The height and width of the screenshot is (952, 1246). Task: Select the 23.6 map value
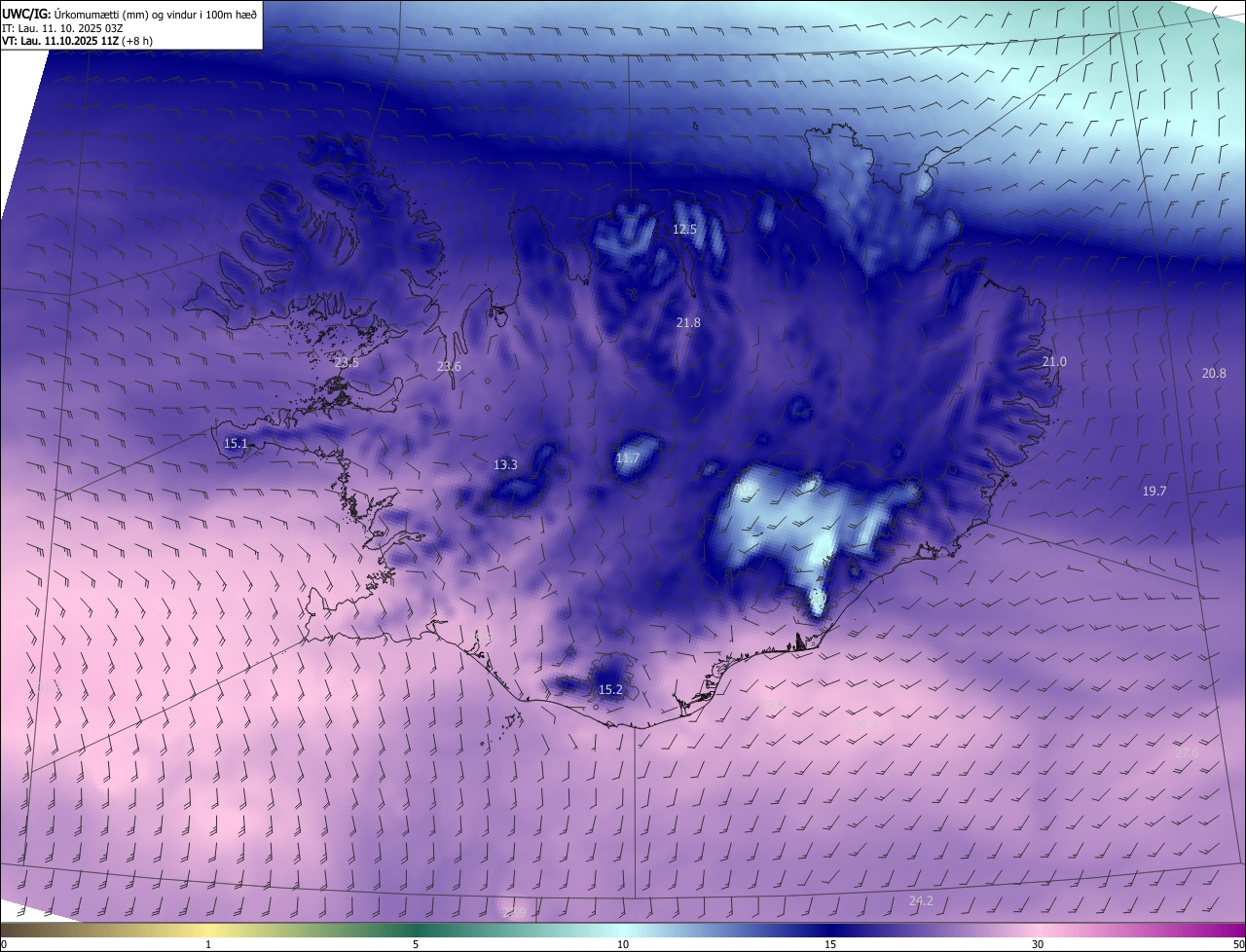tap(449, 367)
